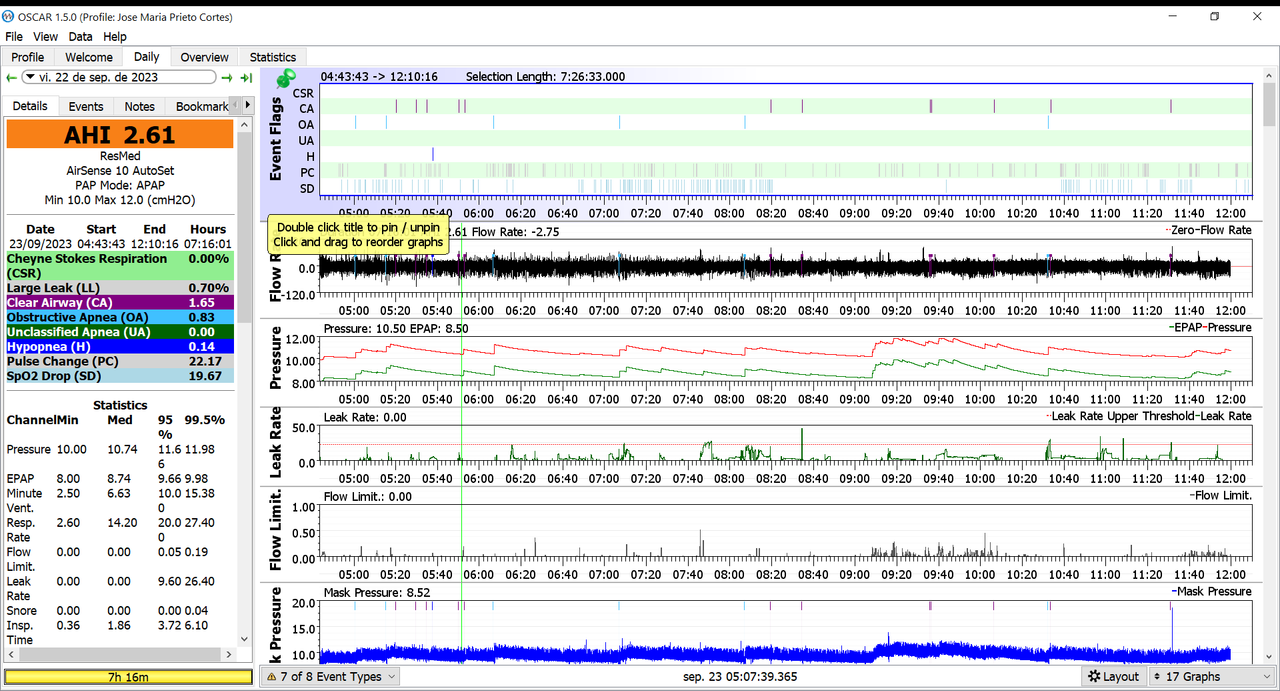
Task: Open the View menu
Action: (x=45, y=36)
